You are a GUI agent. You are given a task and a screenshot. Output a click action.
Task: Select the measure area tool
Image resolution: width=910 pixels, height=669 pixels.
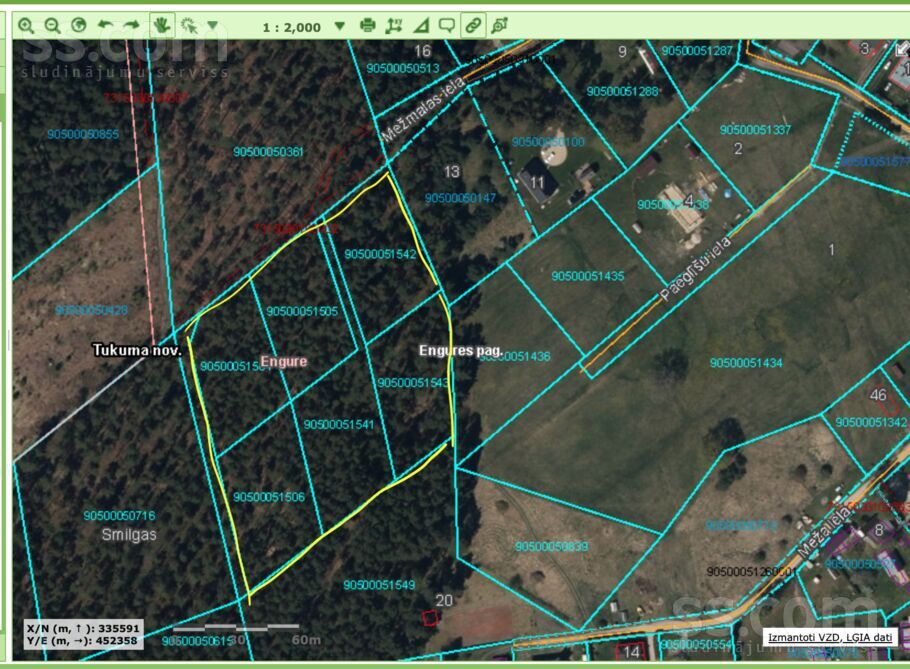point(421,25)
